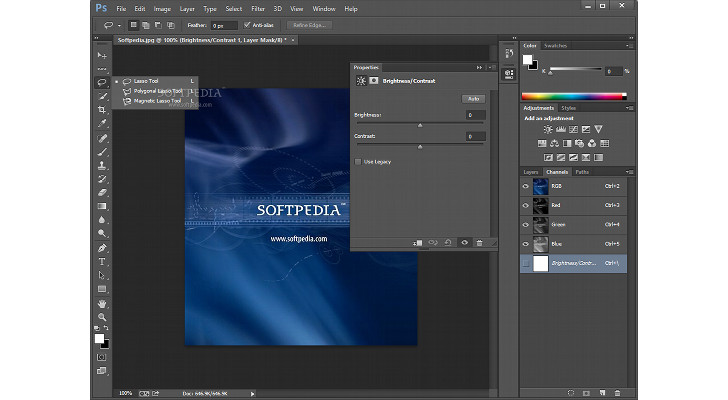Image resolution: width=728 pixels, height=400 pixels.
Task: Open the Channels panel options menu
Action: [x=629, y=172]
